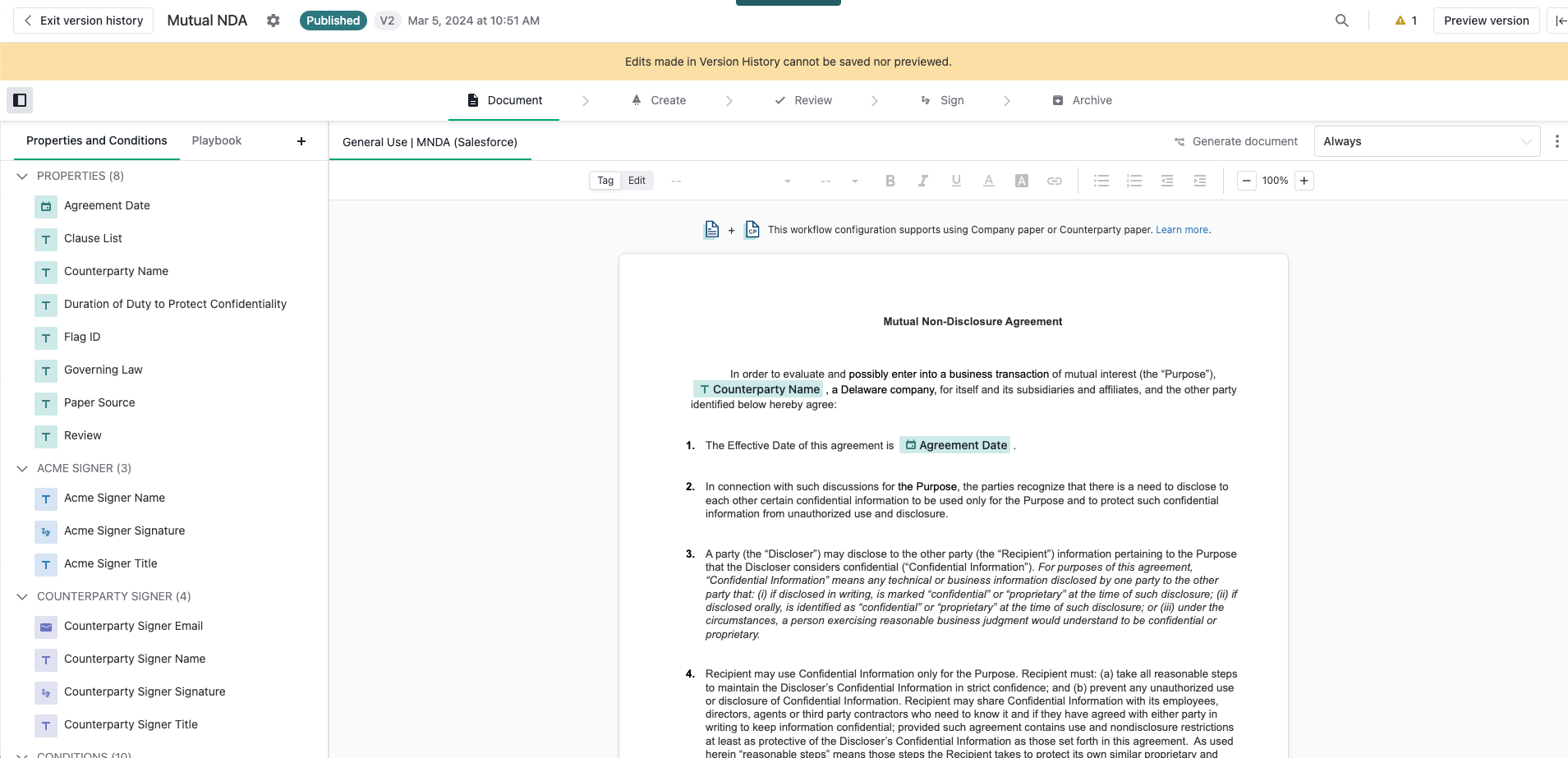Switch to the Playbook tab
Viewport: 1568px width, 758px height.
217,140
